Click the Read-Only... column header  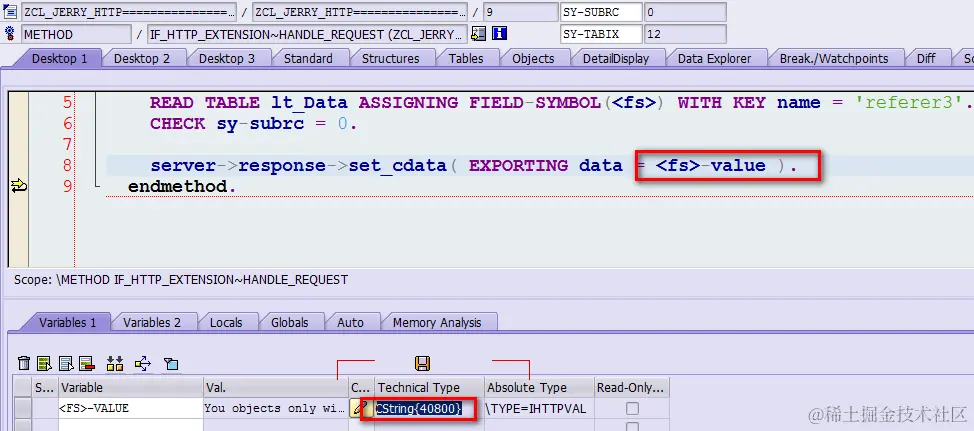(x=632, y=388)
